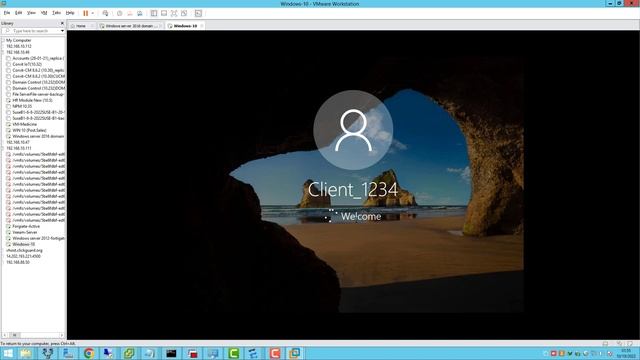The image size is (640, 360).
Task: Click the Client_1234 user avatar in VM
Action: coord(353,130)
